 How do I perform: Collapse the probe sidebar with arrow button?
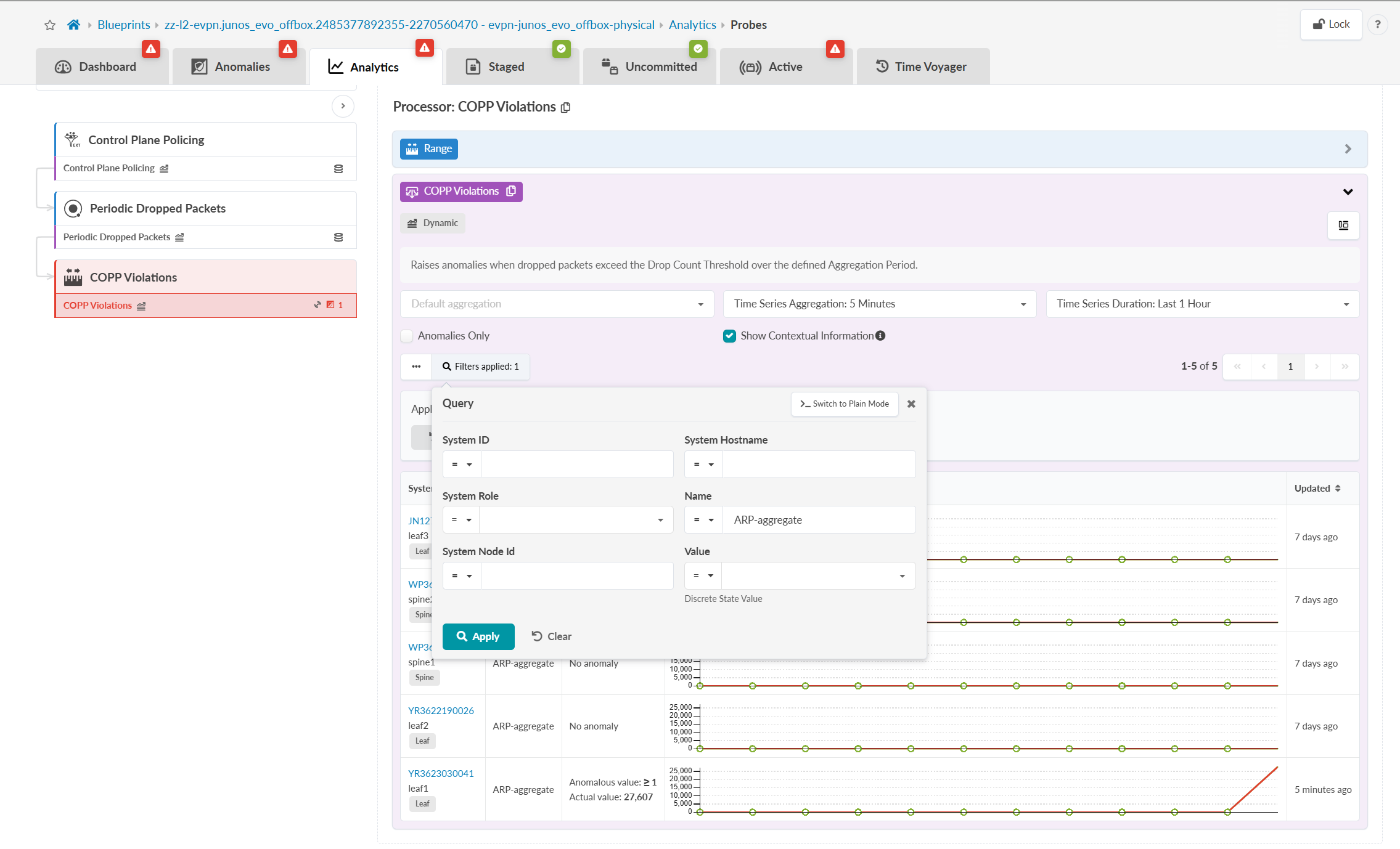pos(343,106)
